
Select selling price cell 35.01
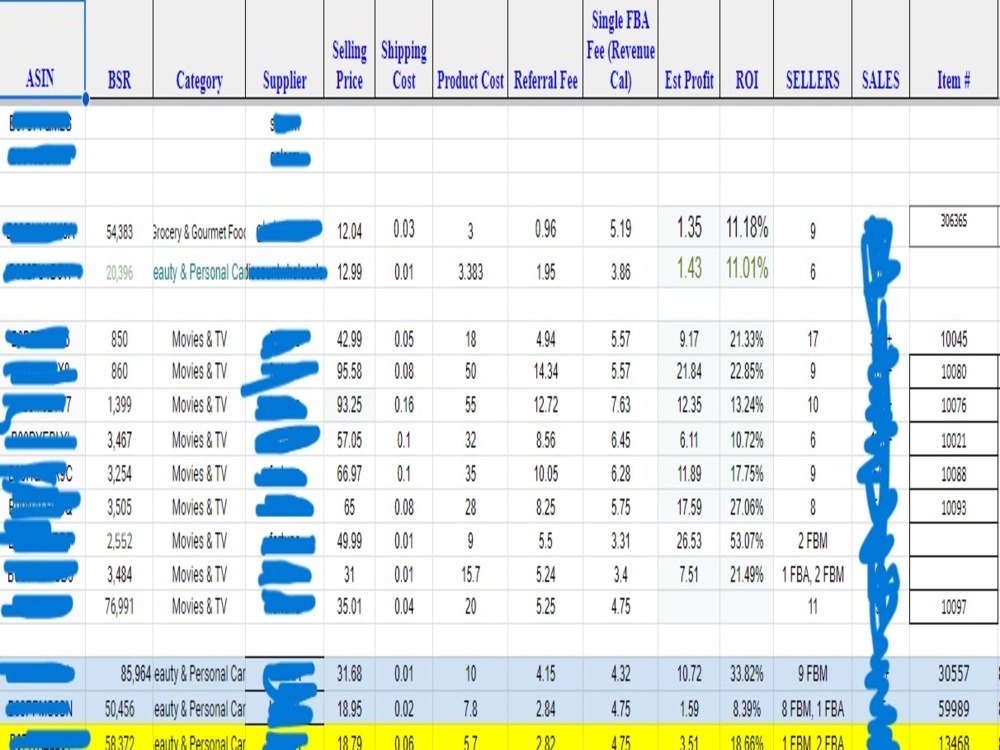(349, 607)
